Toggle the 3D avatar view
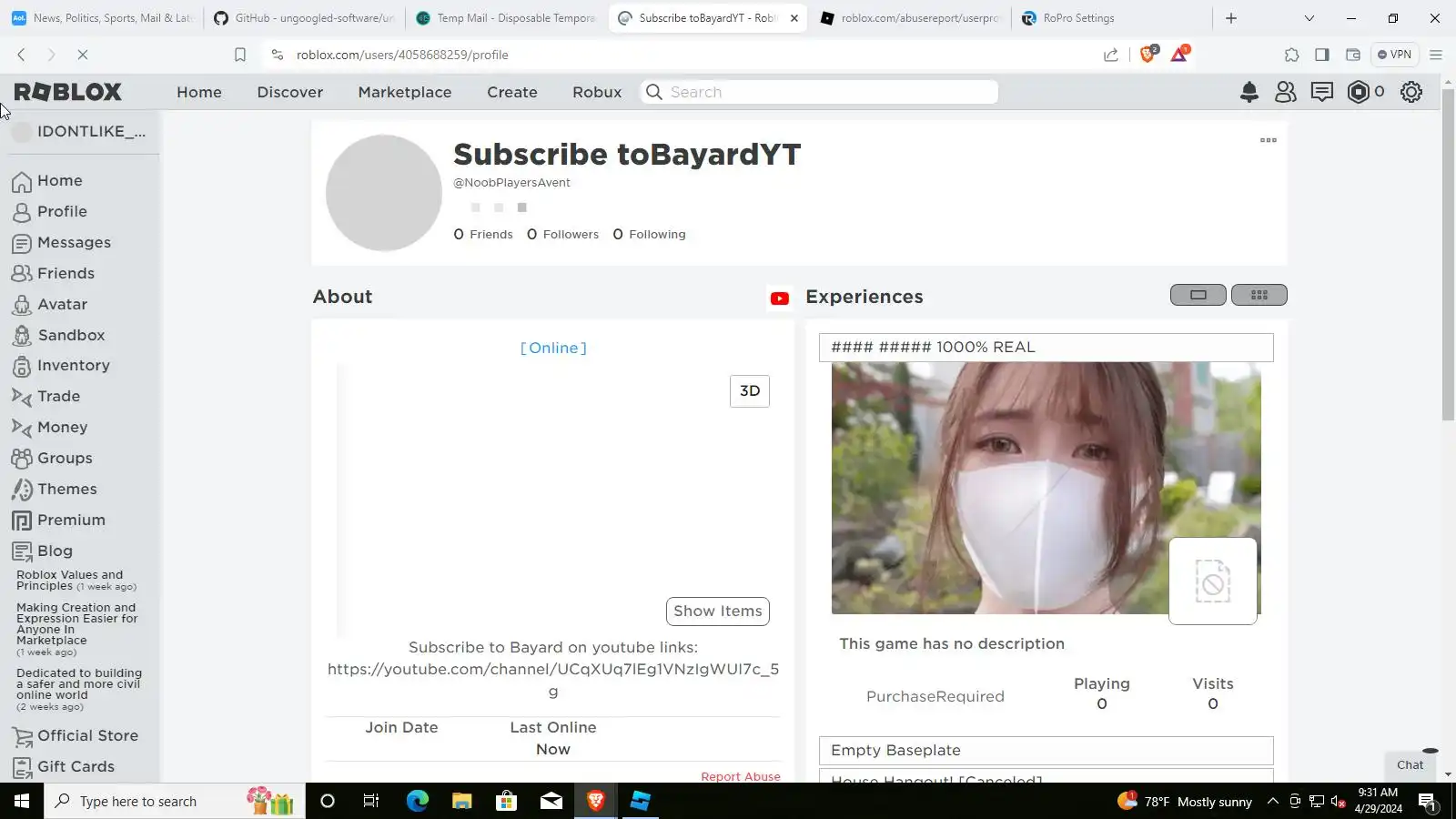1456x819 pixels. point(750,391)
